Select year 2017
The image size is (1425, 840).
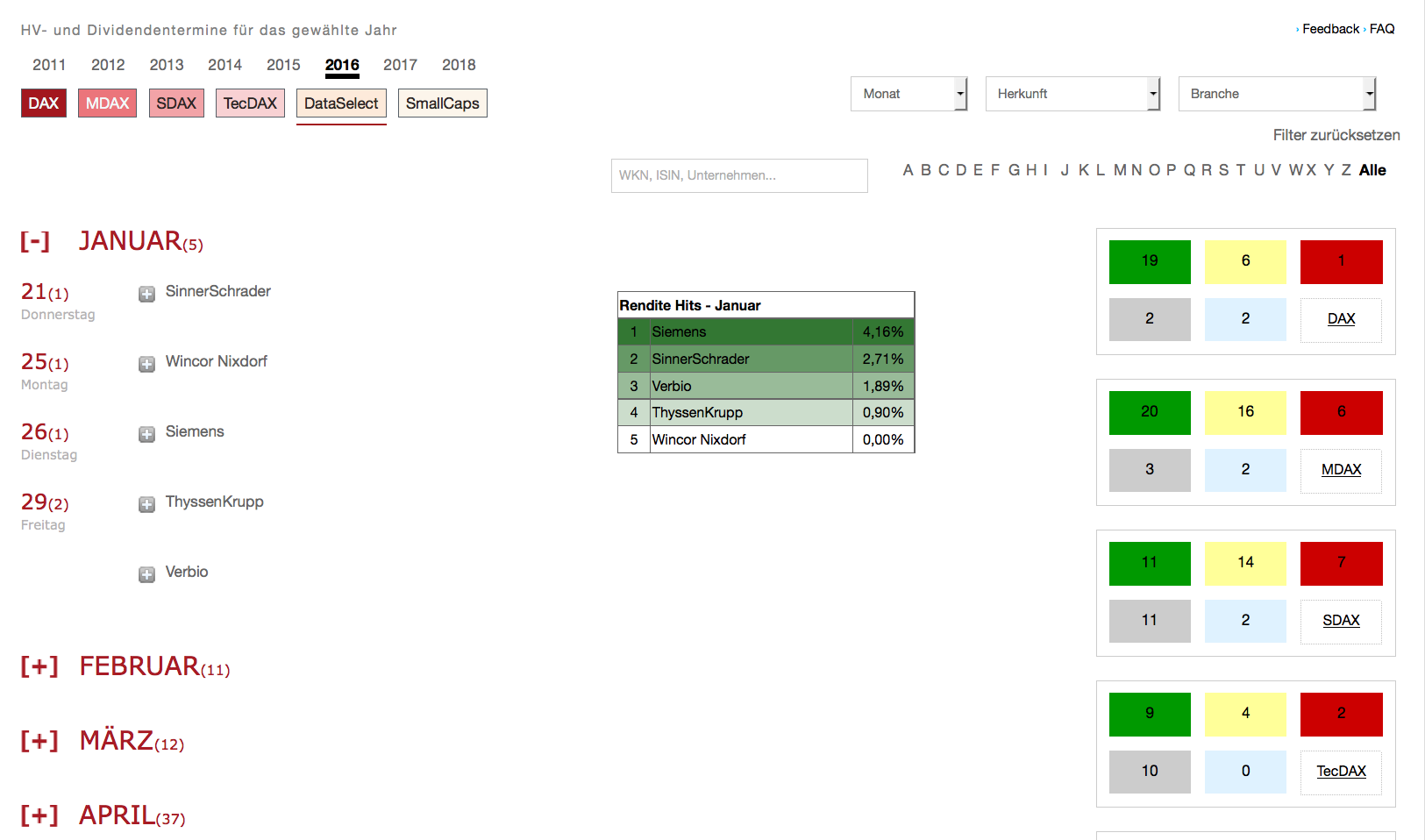tap(400, 65)
